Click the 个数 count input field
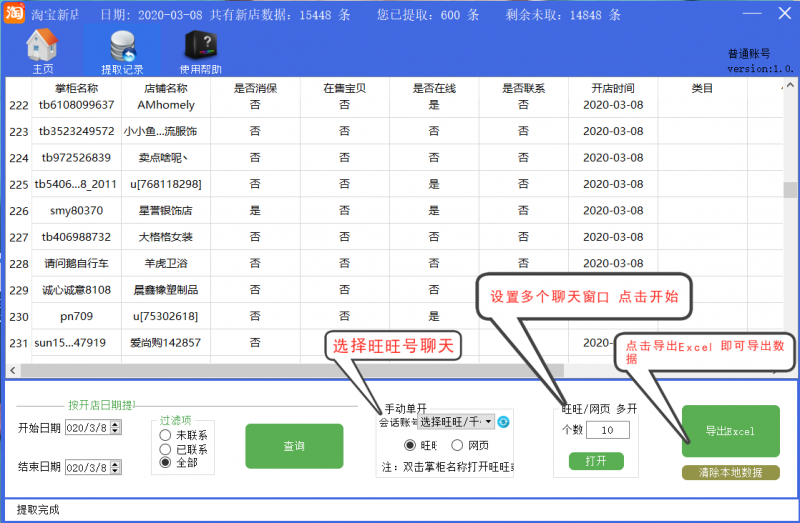This screenshot has height=523, width=800. [607, 430]
